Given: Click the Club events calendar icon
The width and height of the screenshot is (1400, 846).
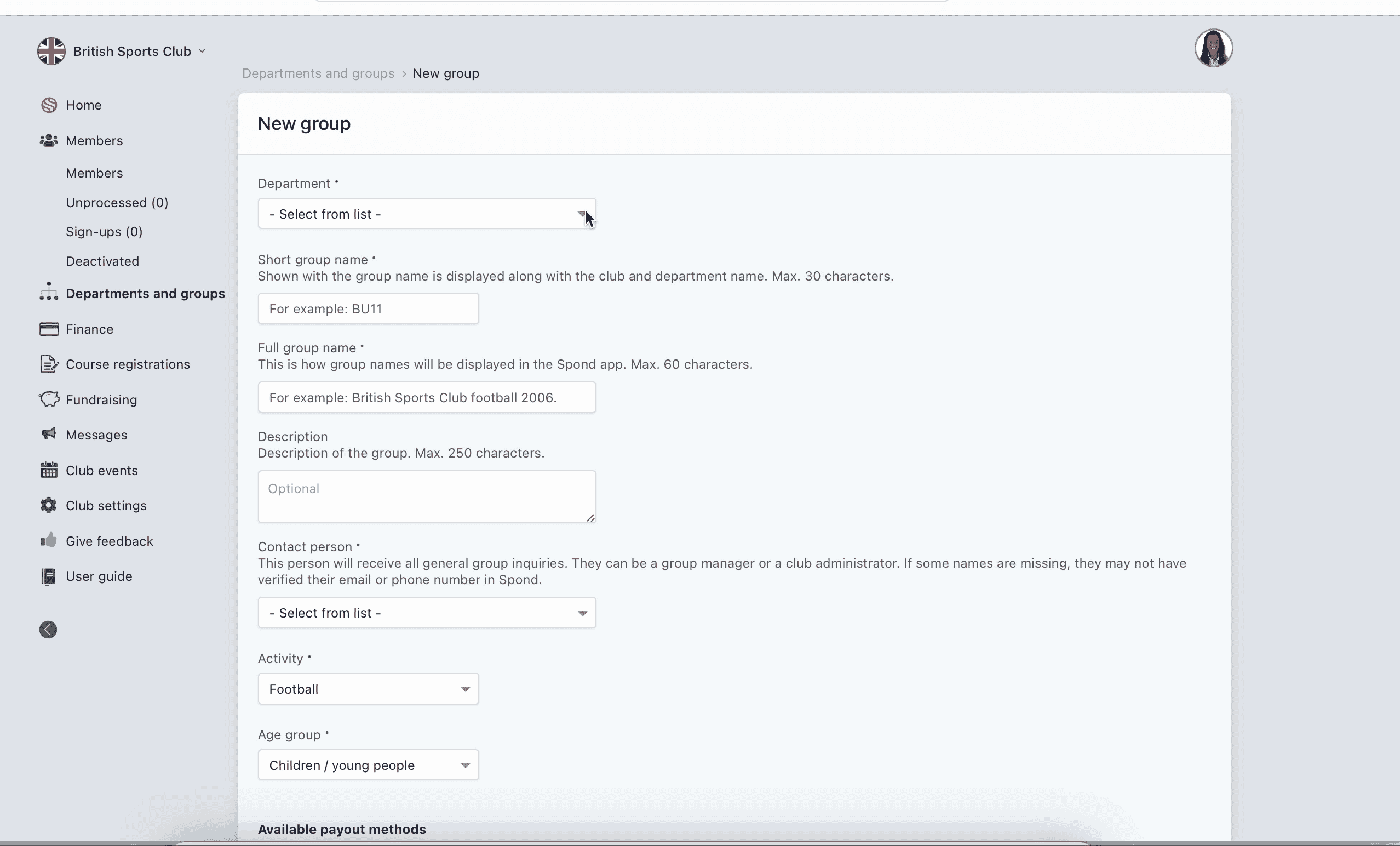Looking at the screenshot, I should tap(49, 470).
